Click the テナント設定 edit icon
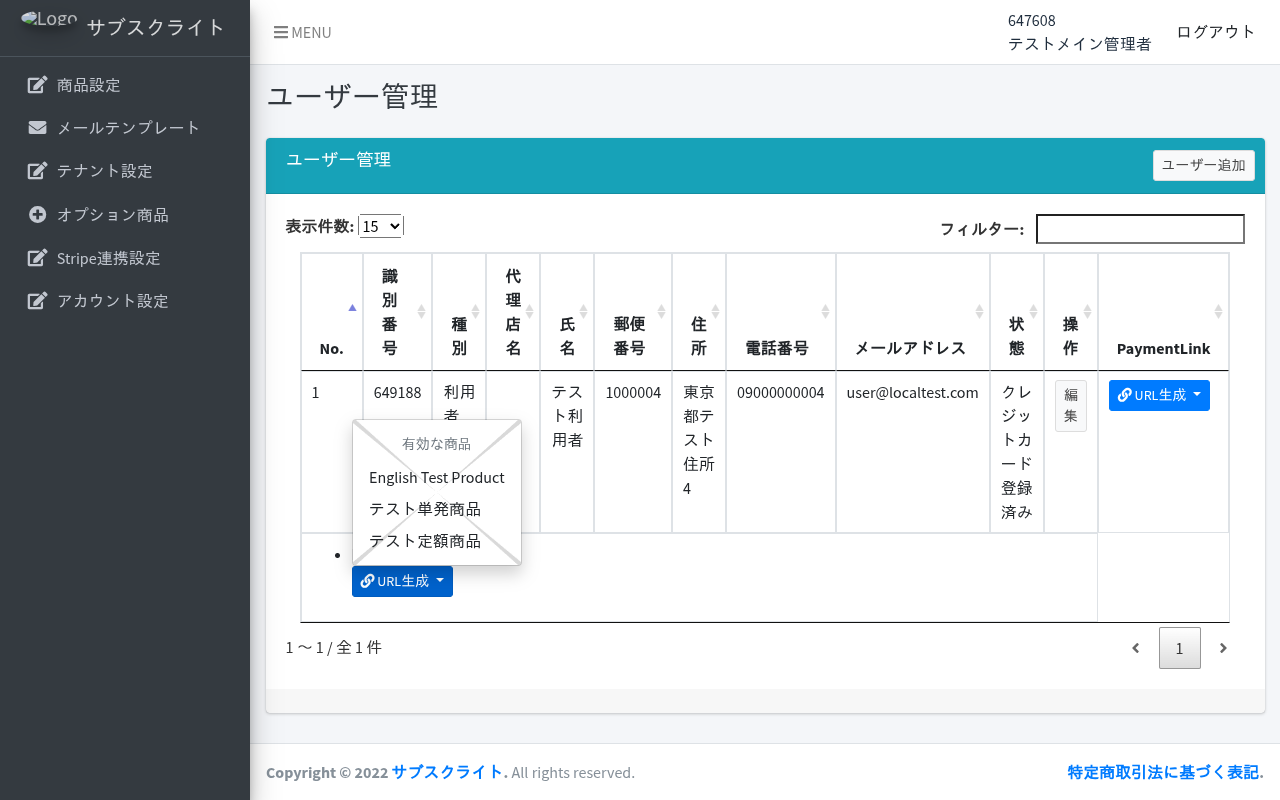1280x800 pixels. tap(37, 171)
